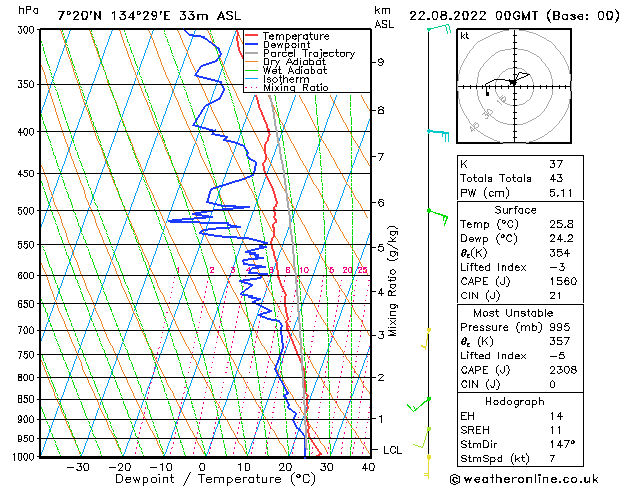Select the 'Wet Adiabat' legend label
Viewport: 629px width, 486px height.
295,71
